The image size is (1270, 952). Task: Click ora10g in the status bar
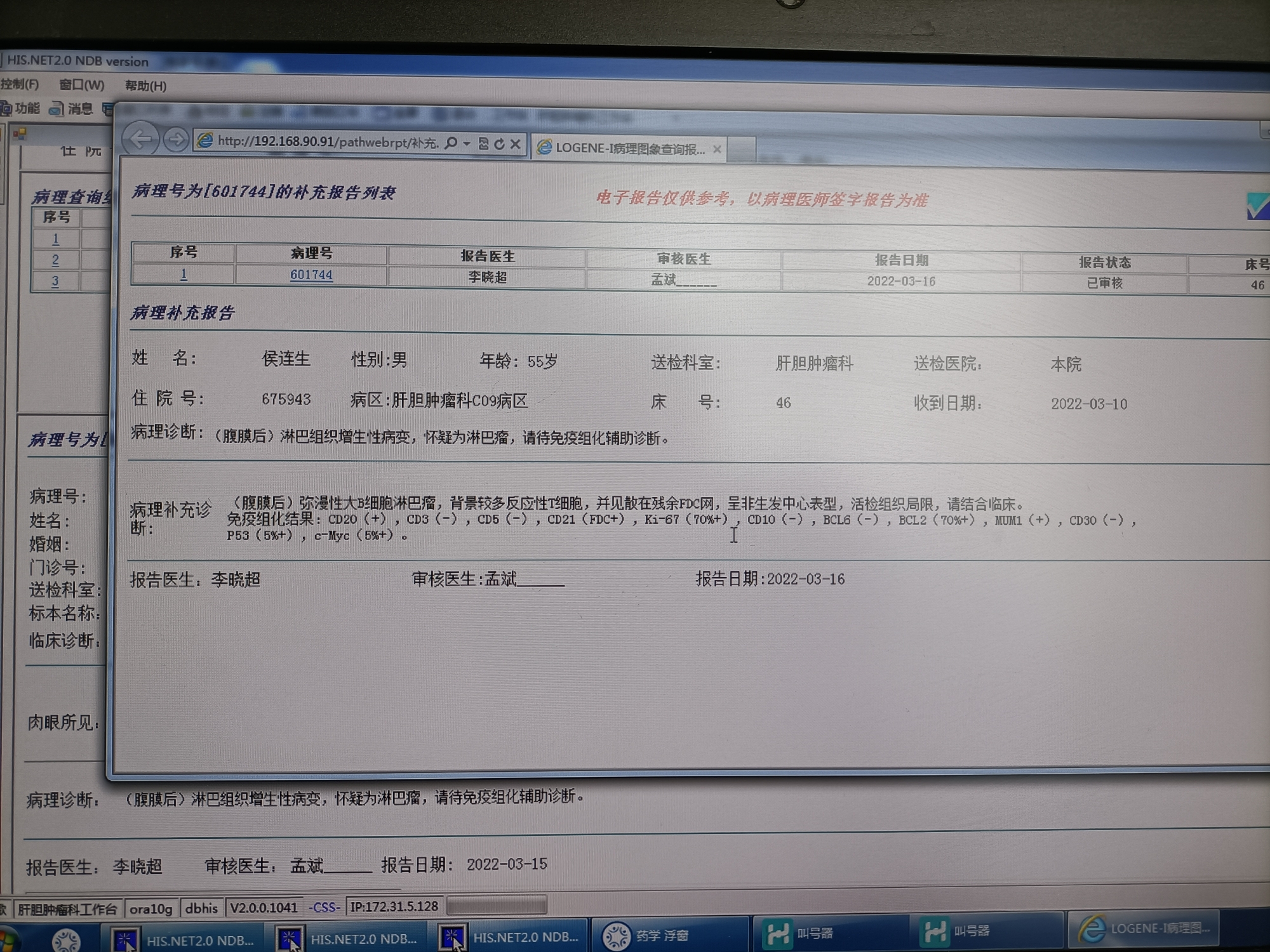[x=151, y=909]
